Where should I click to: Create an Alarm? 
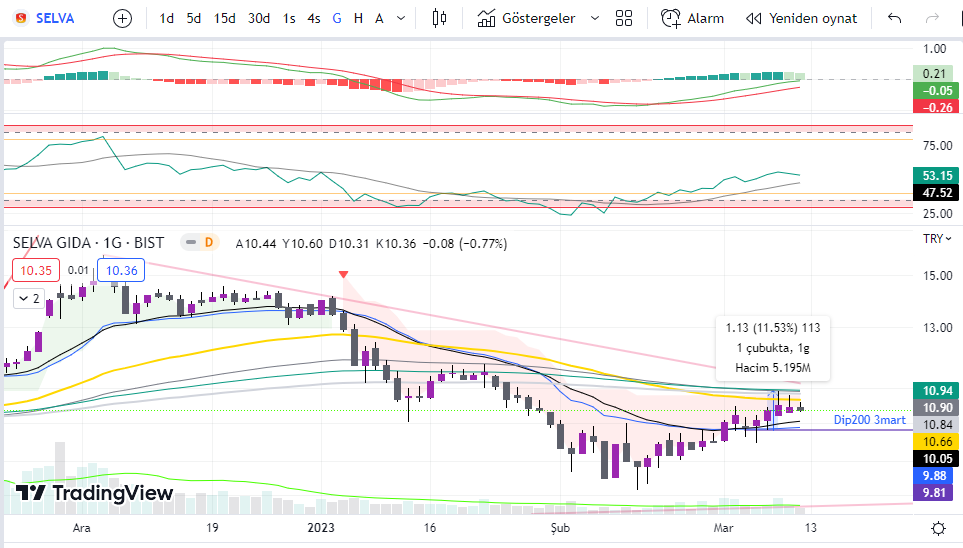692,18
